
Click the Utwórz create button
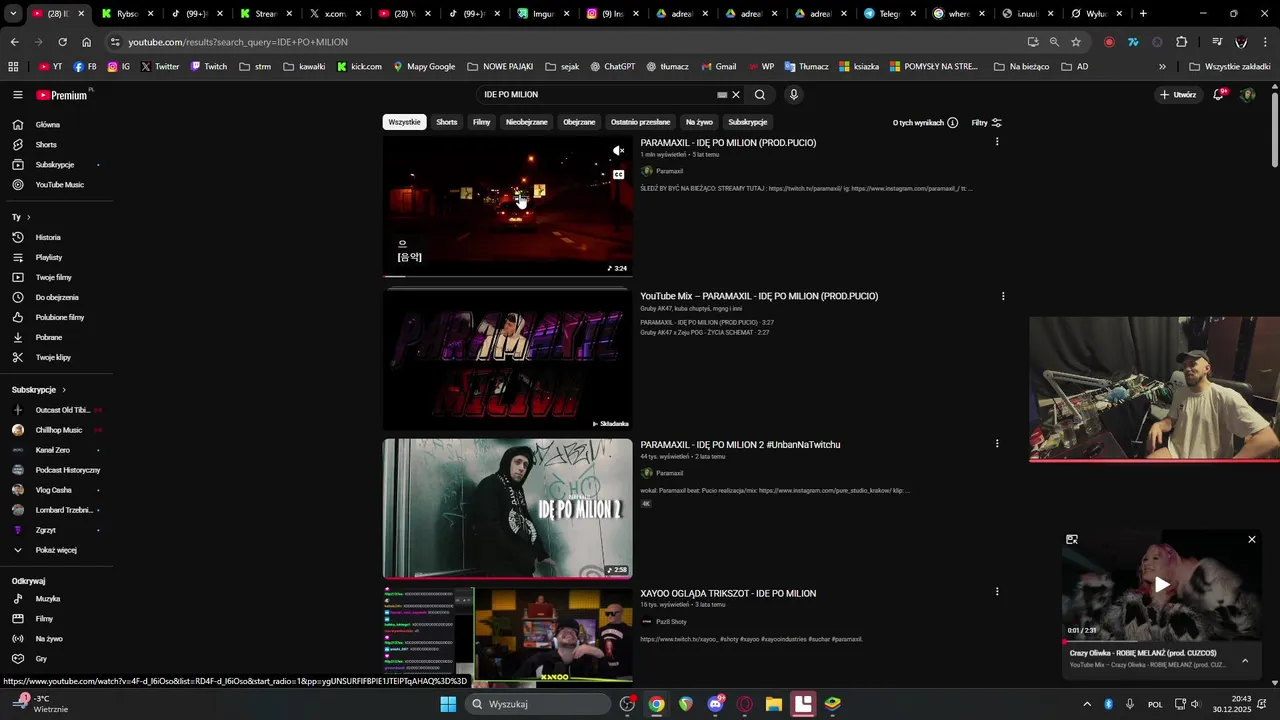tap(1178, 95)
